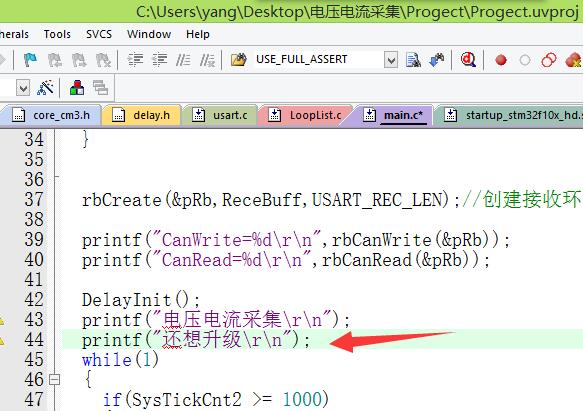Open the Help menu

[x=198, y=34]
